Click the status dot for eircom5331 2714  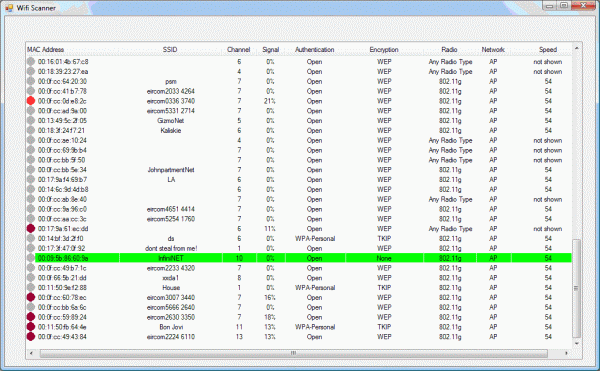[x=31, y=111]
